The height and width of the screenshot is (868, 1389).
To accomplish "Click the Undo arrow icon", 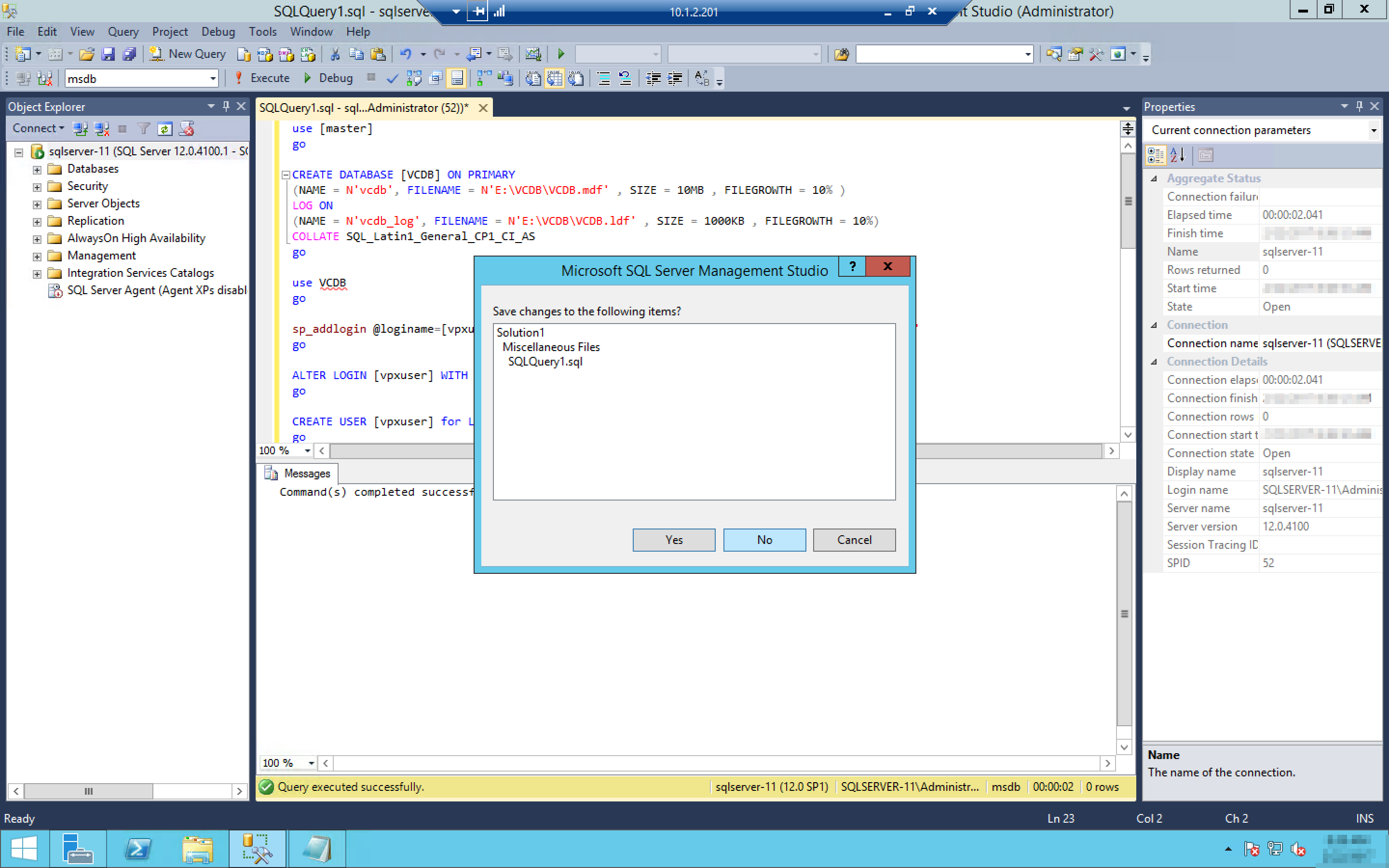I will [405, 54].
